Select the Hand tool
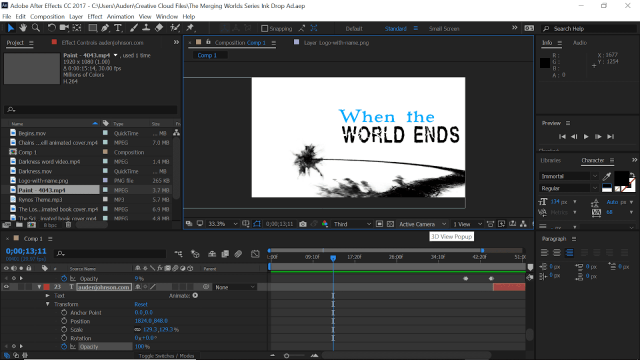The width and height of the screenshot is (640, 360). click(23, 28)
